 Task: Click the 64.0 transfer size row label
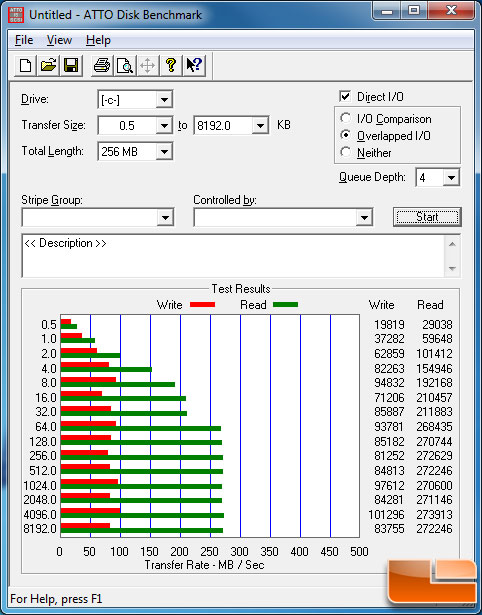pos(46,426)
